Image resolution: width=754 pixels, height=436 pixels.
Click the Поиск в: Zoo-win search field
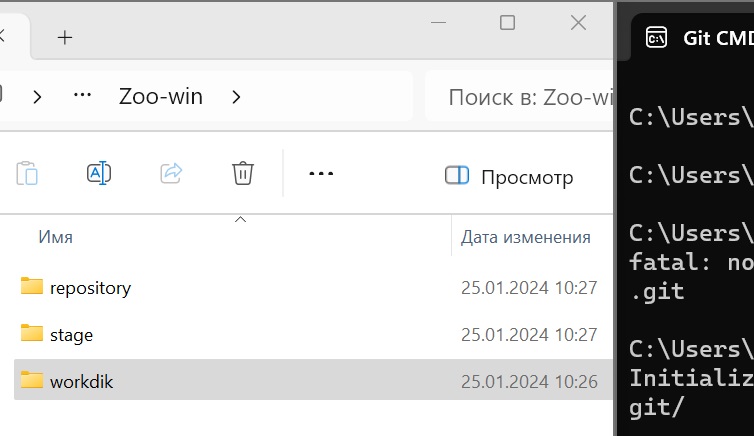click(x=519, y=96)
